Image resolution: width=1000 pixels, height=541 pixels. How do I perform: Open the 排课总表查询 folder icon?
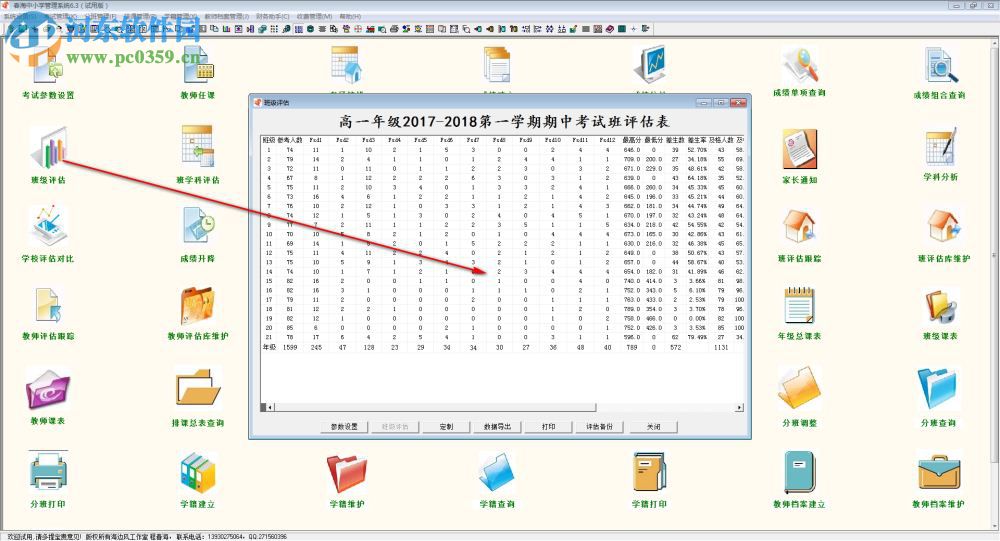(198, 389)
